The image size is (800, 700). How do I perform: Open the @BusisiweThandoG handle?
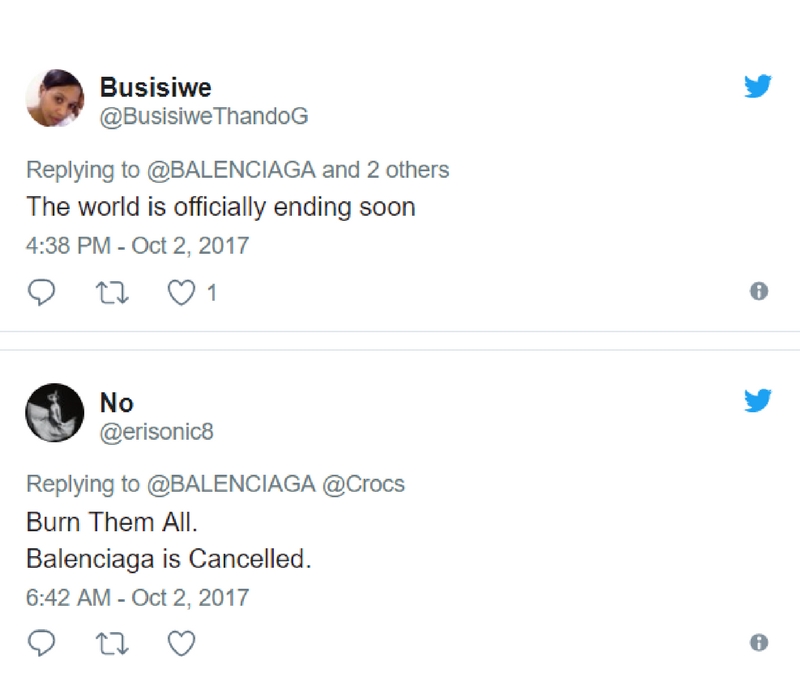[204, 117]
